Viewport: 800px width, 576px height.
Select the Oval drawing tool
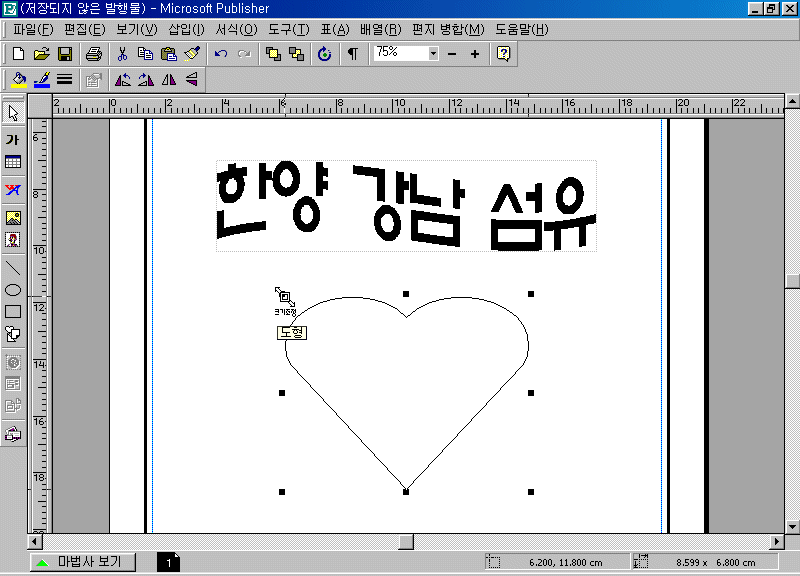click(13, 290)
